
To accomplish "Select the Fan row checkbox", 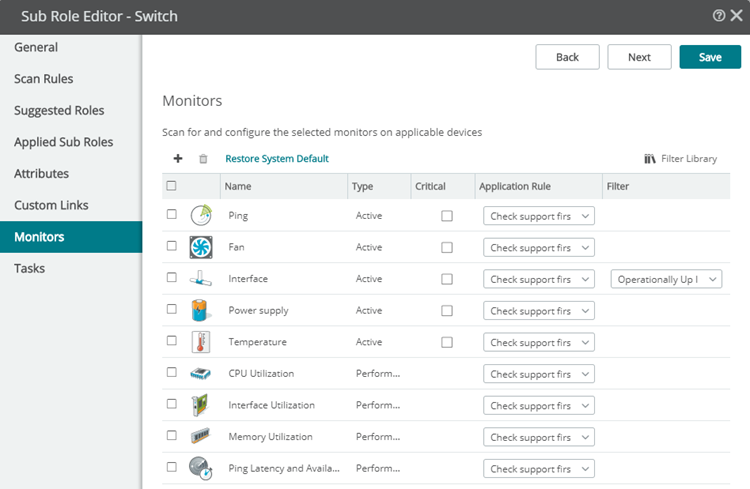I will click(x=172, y=246).
